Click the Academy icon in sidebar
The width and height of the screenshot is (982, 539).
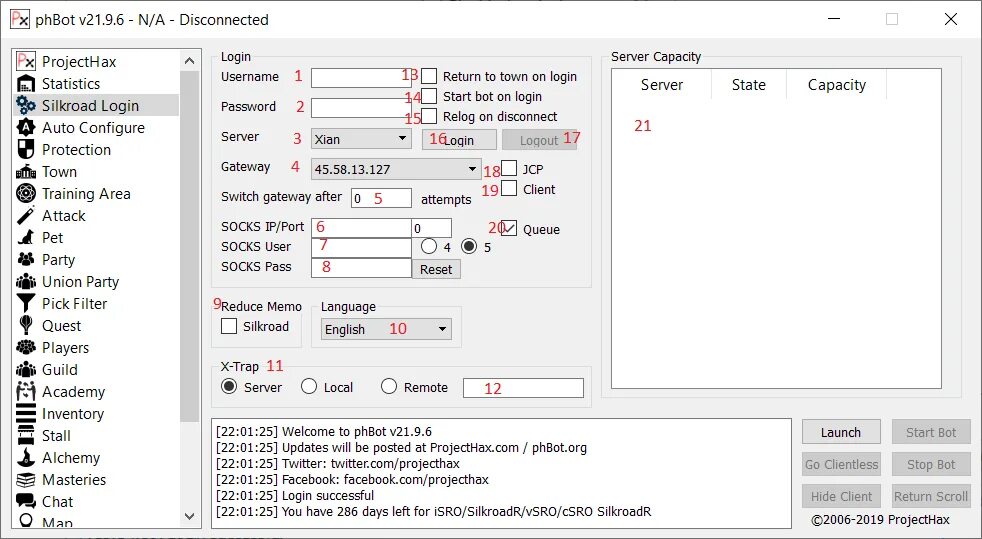point(26,391)
